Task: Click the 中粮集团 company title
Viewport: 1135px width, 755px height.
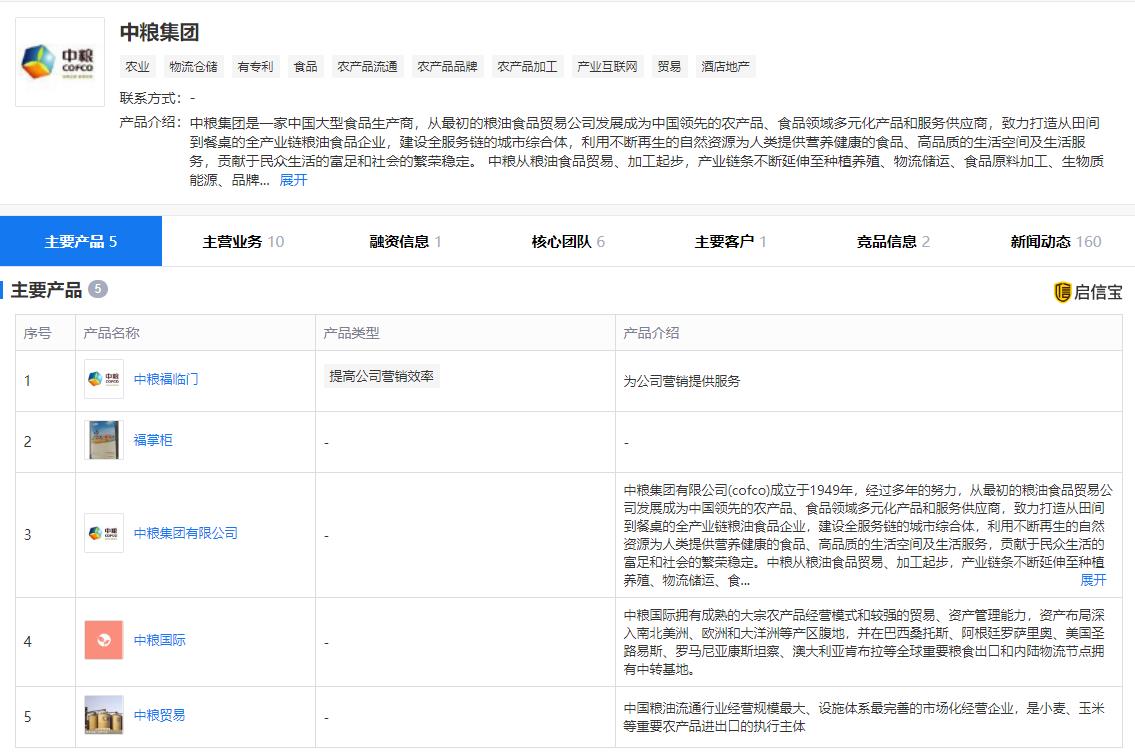Action: point(159,32)
